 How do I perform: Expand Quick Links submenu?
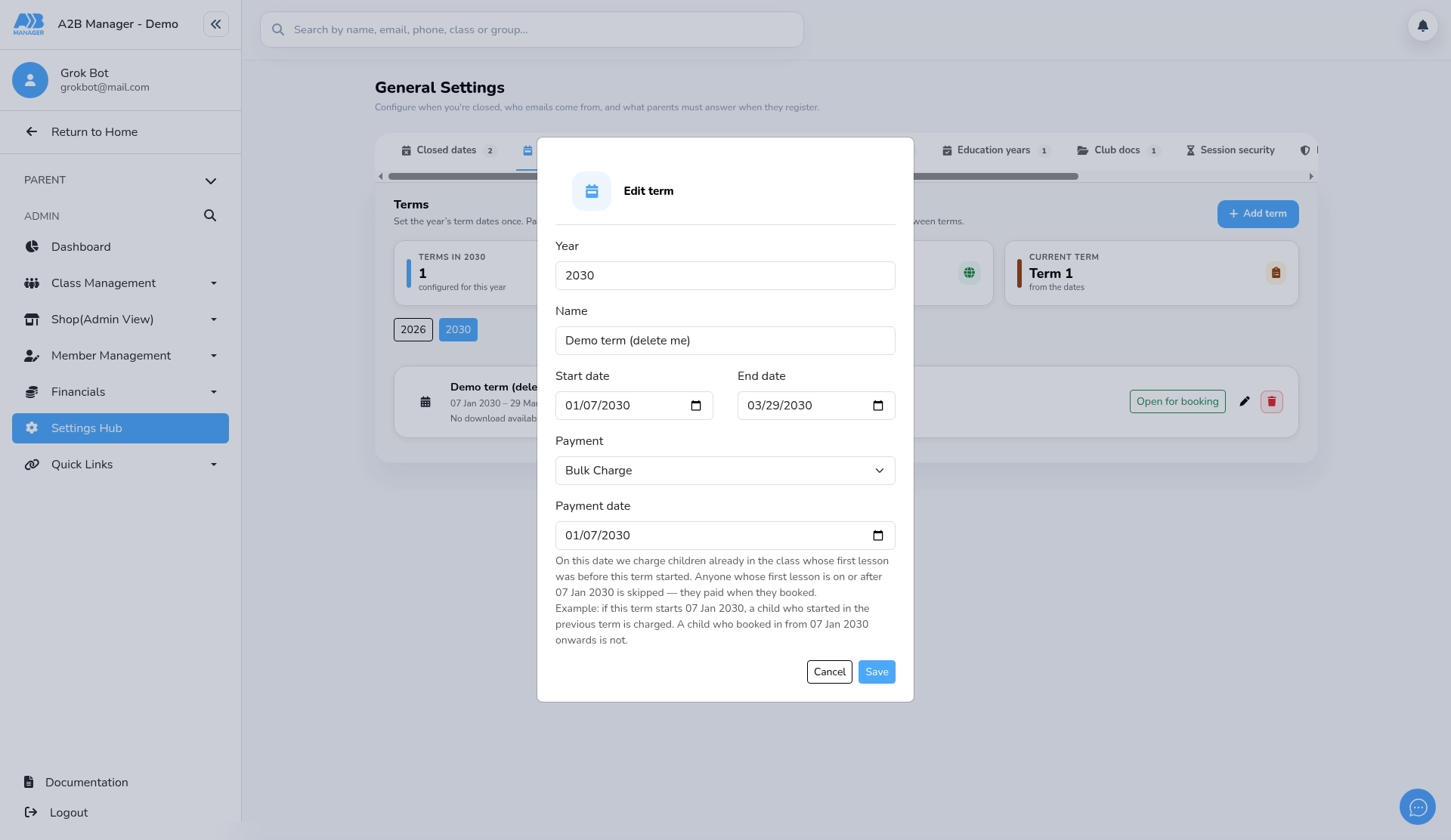pyautogui.click(x=214, y=465)
